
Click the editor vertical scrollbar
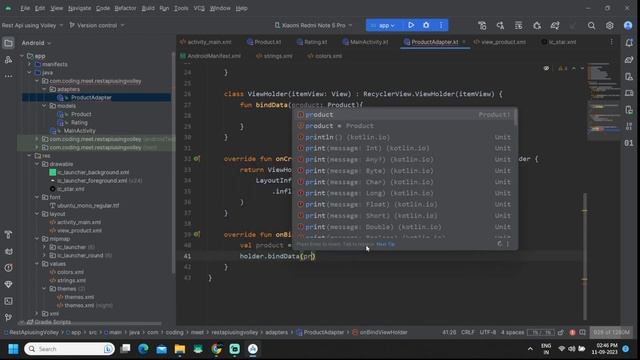coord(585,256)
